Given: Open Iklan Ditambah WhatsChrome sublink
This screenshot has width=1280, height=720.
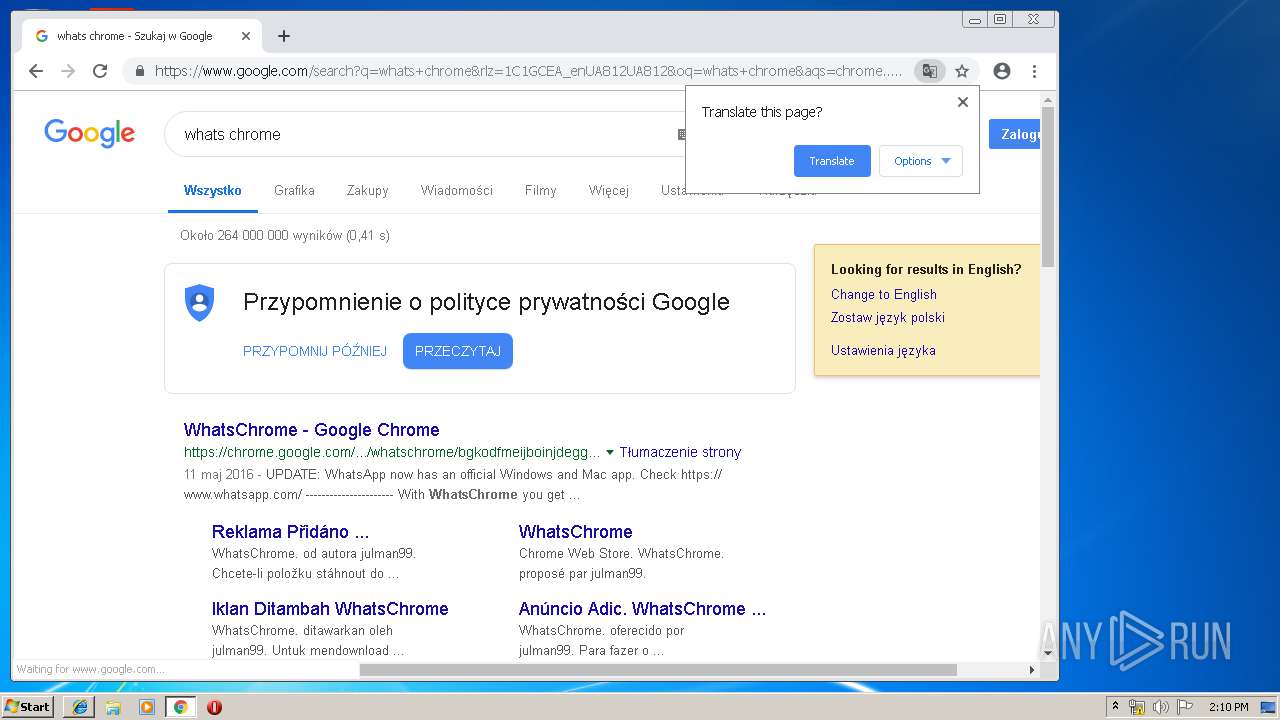Looking at the screenshot, I should [330, 609].
